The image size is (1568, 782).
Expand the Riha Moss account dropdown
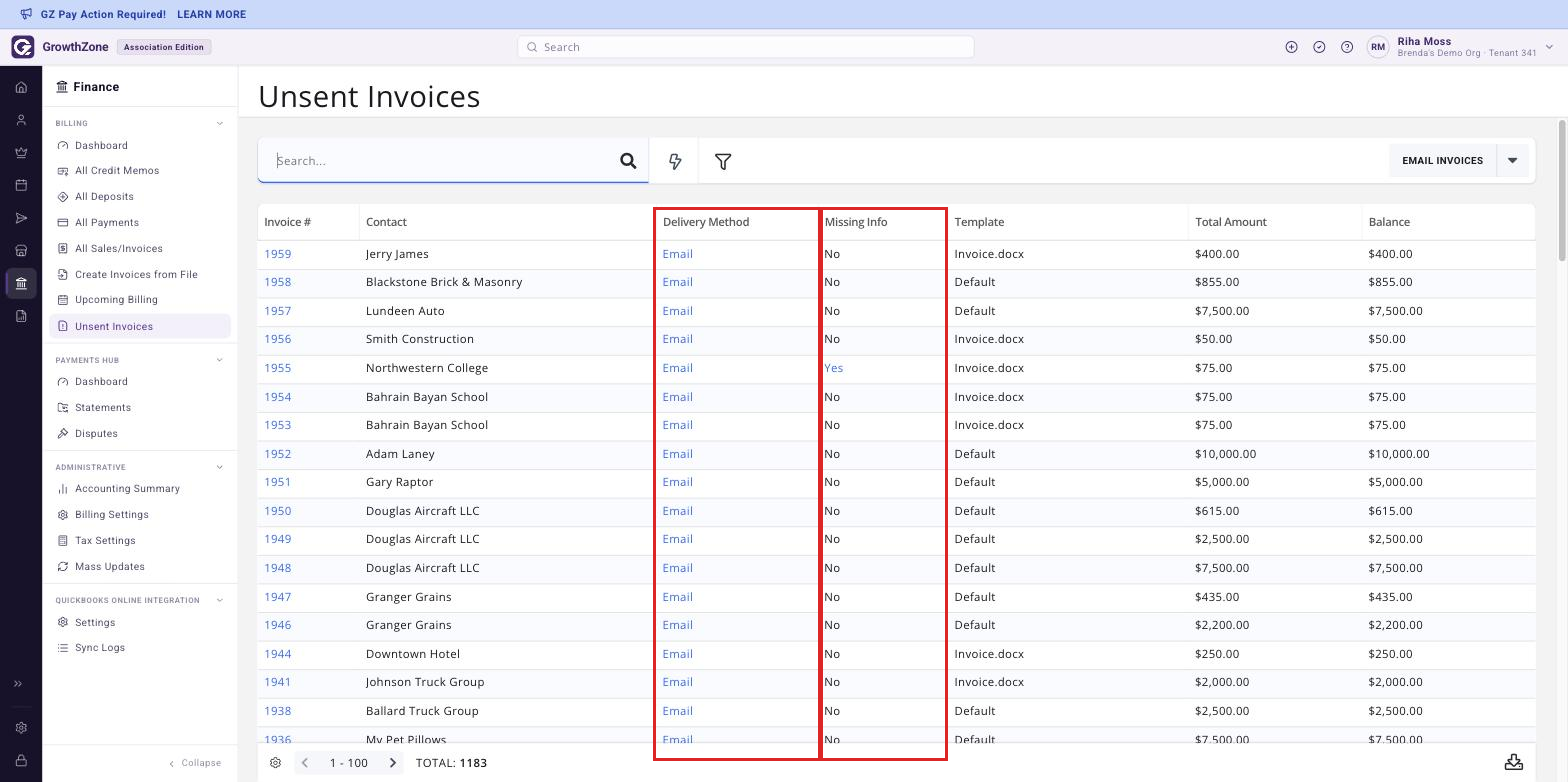(1549, 47)
